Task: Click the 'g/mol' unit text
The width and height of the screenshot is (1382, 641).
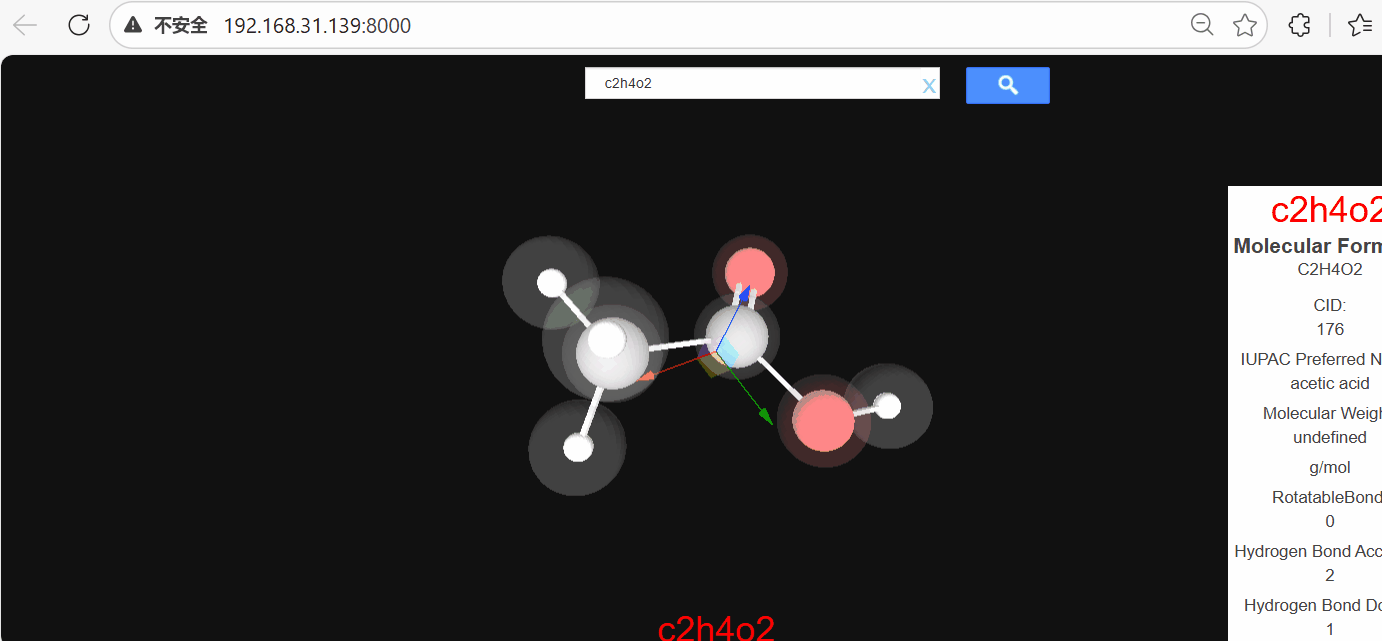Action: tap(1330, 468)
